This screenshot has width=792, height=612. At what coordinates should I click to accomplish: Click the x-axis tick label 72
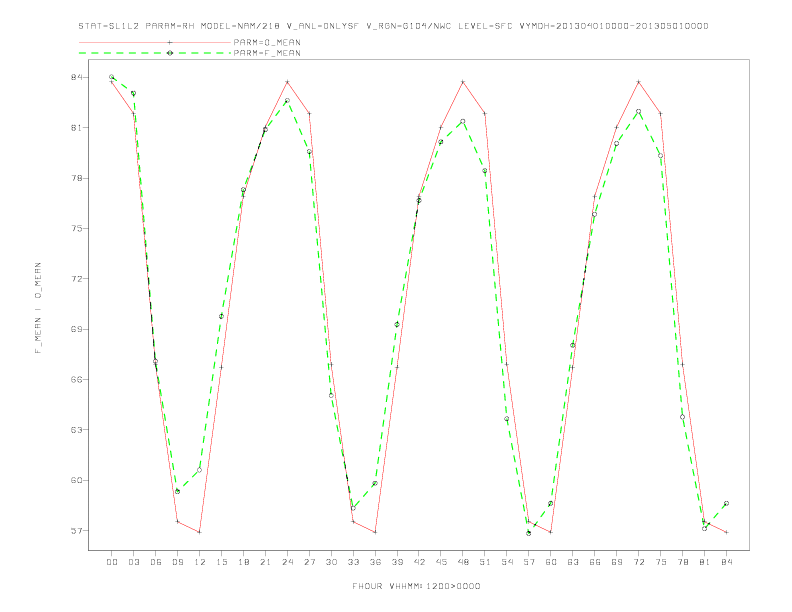(638, 562)
